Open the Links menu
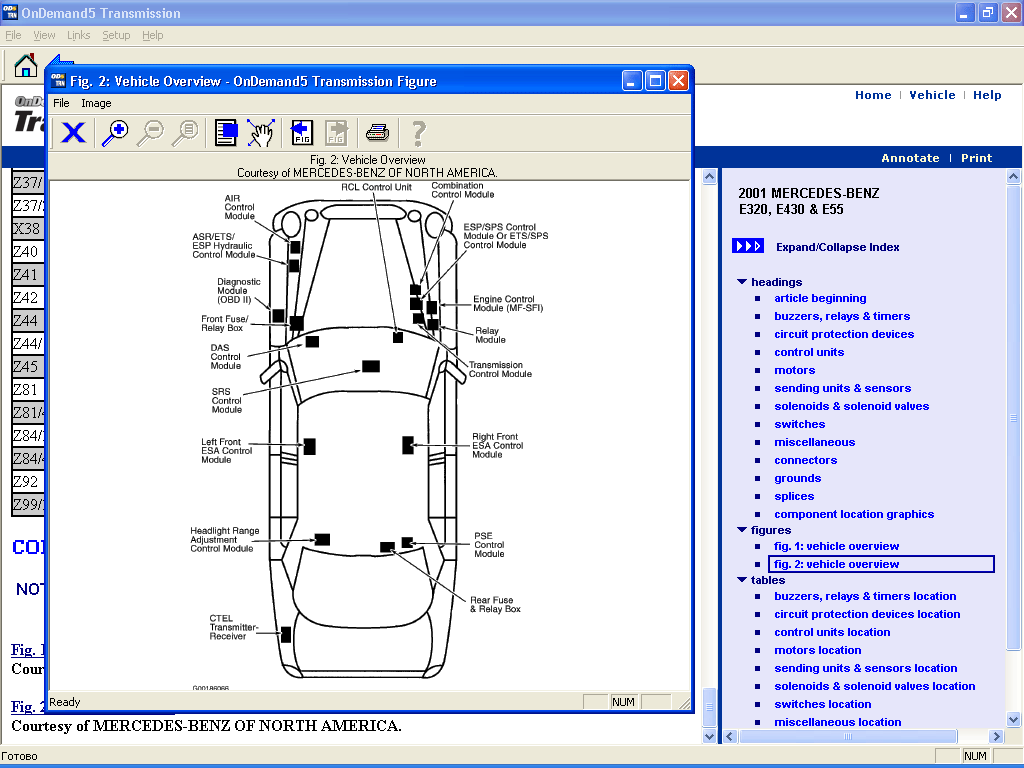1024x768 pixels. (78, 35)
